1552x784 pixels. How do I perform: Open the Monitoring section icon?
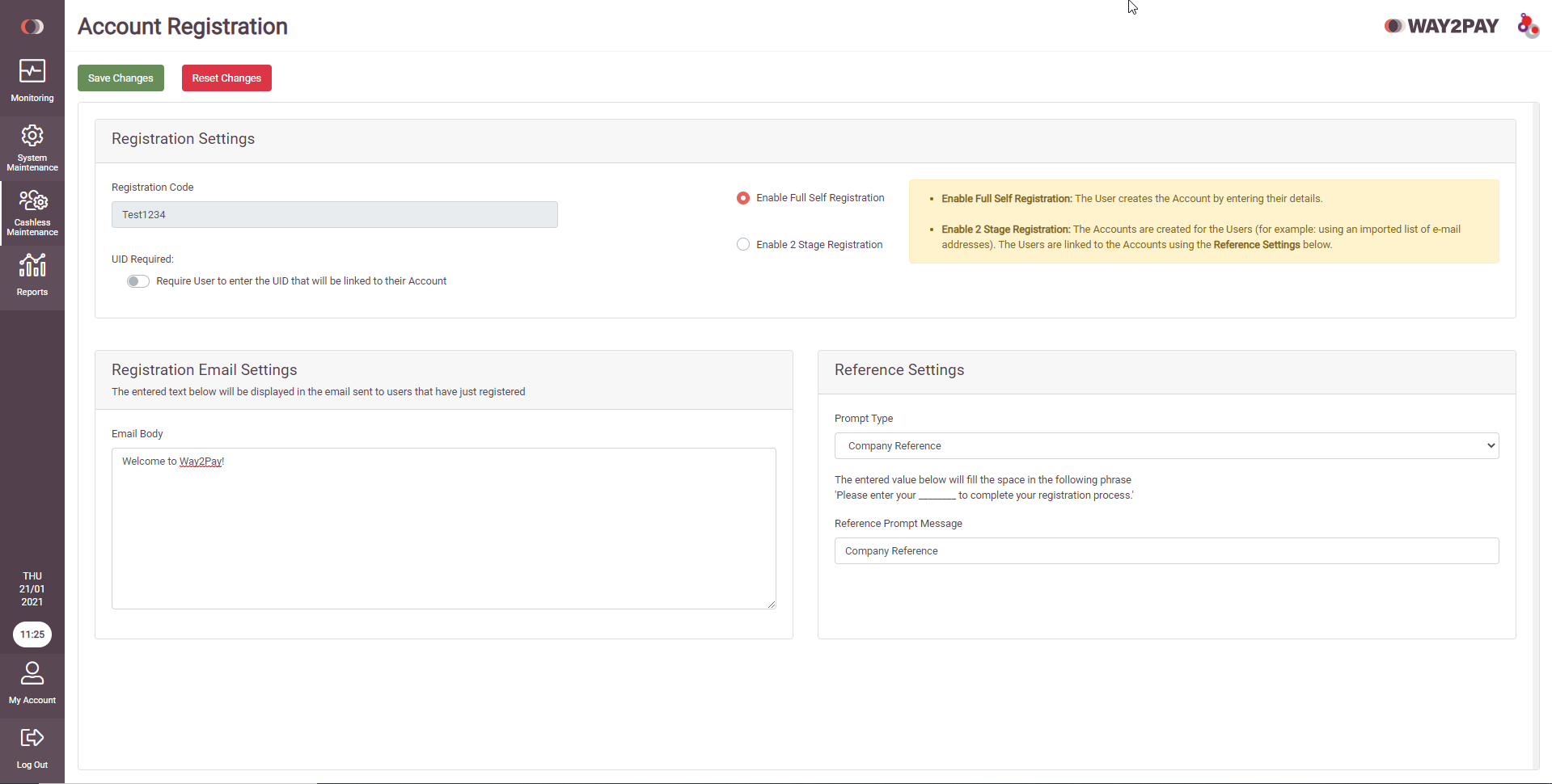(32, 71)
